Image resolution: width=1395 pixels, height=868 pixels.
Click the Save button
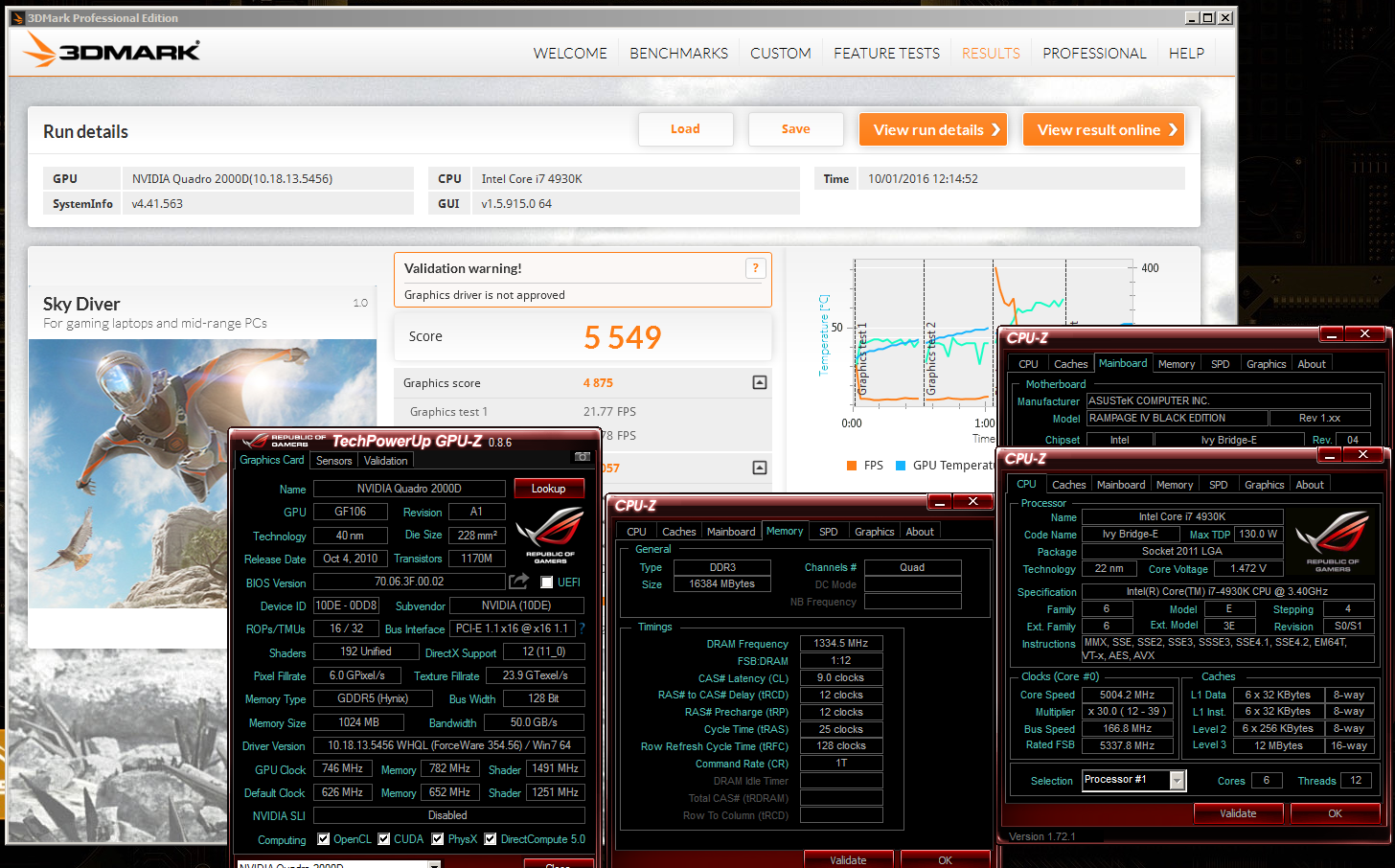click(x=796, y=129)
